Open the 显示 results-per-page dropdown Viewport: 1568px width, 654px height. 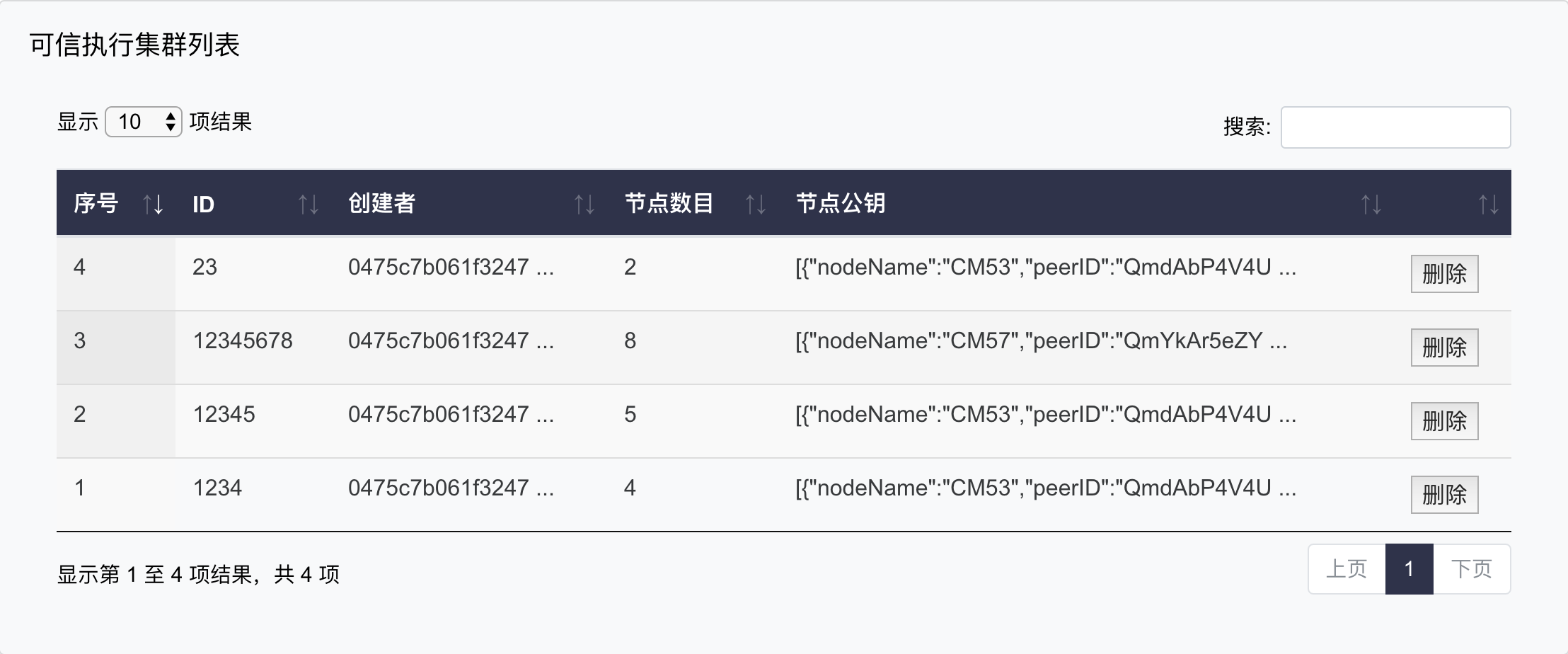click(x=144, y=122)
